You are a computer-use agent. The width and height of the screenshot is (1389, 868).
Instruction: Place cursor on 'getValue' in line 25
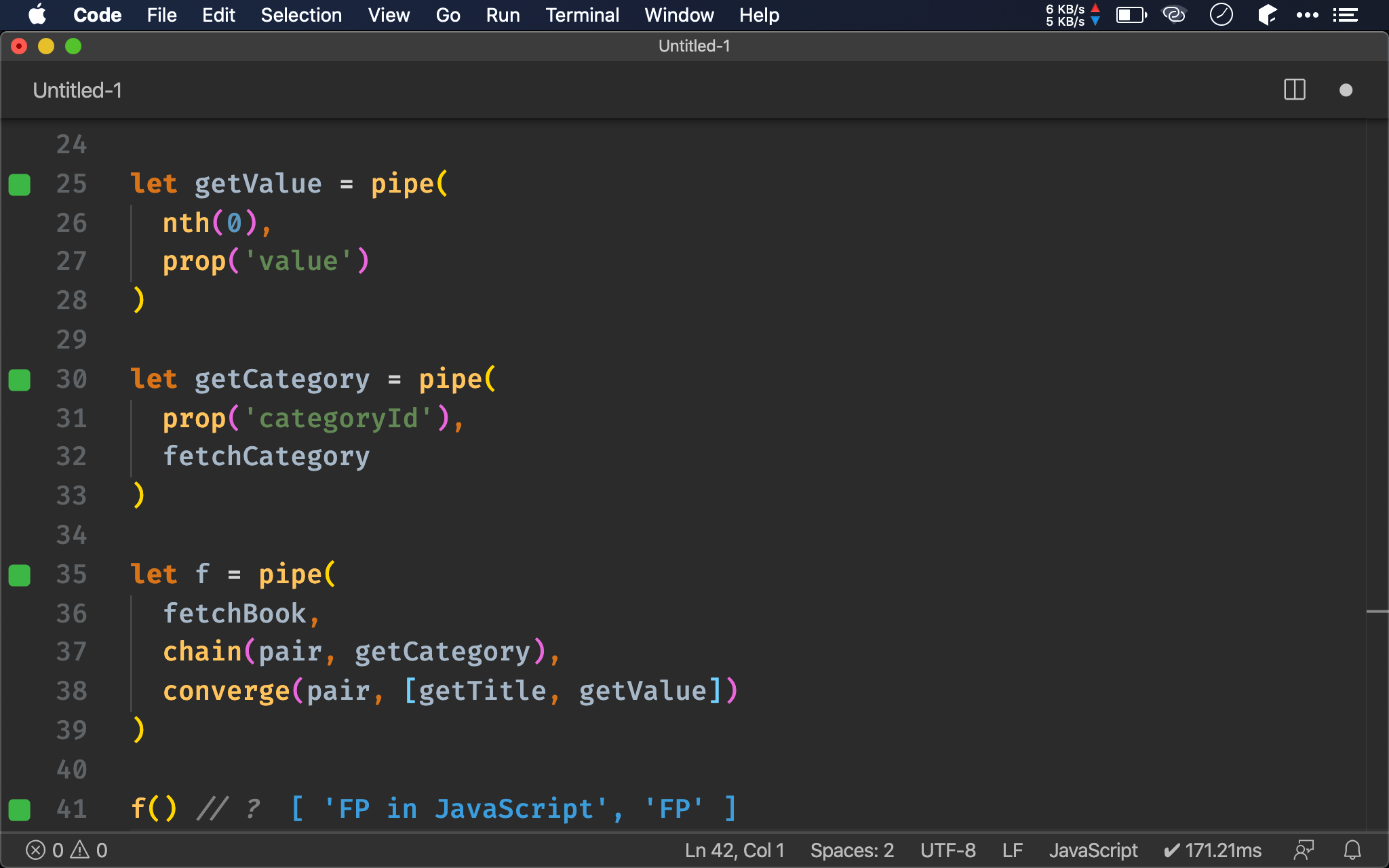(258, 184)
